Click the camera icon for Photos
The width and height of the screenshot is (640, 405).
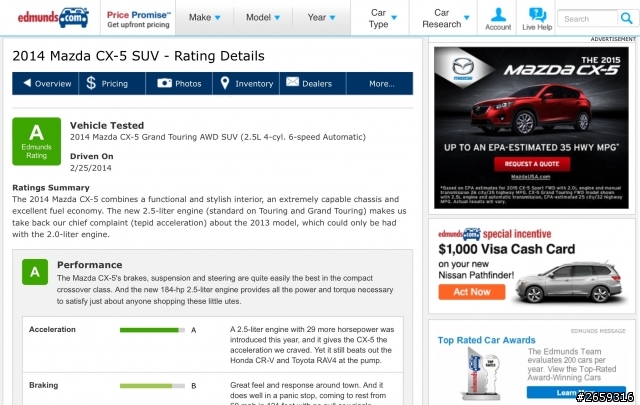pos(164,83)
